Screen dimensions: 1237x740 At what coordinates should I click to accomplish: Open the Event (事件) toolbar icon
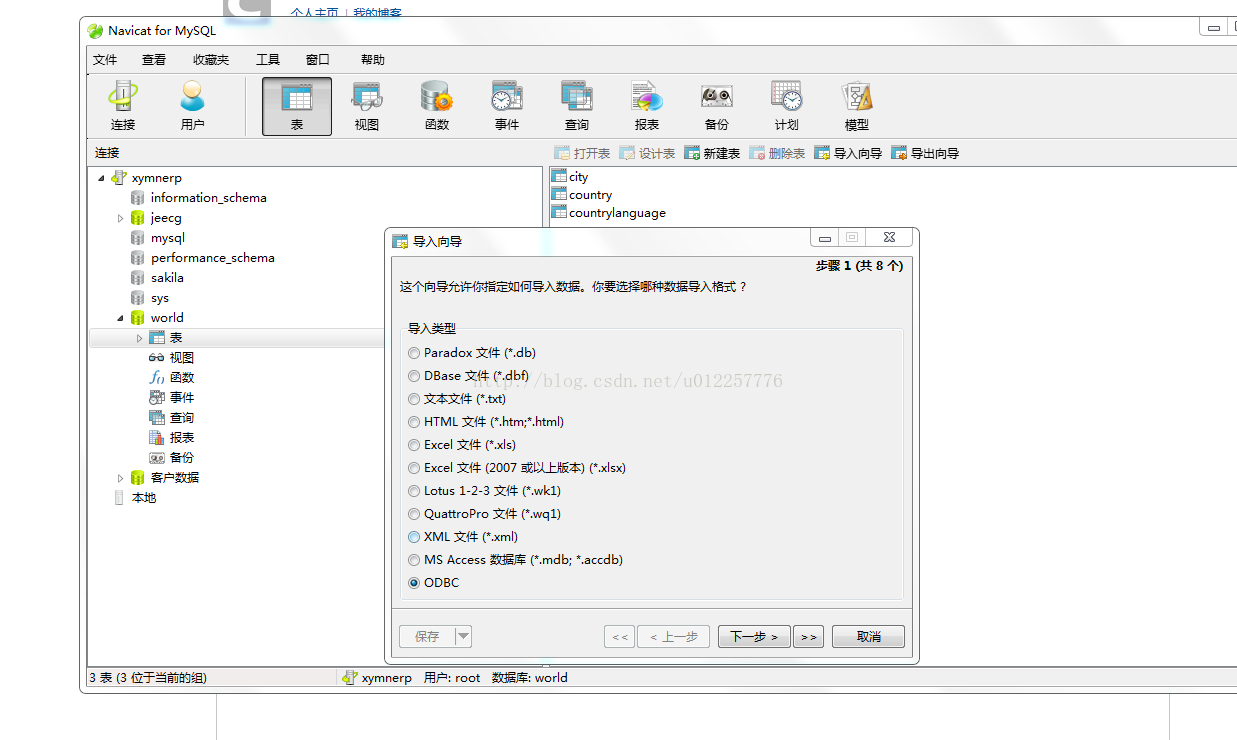coord(507,107)
